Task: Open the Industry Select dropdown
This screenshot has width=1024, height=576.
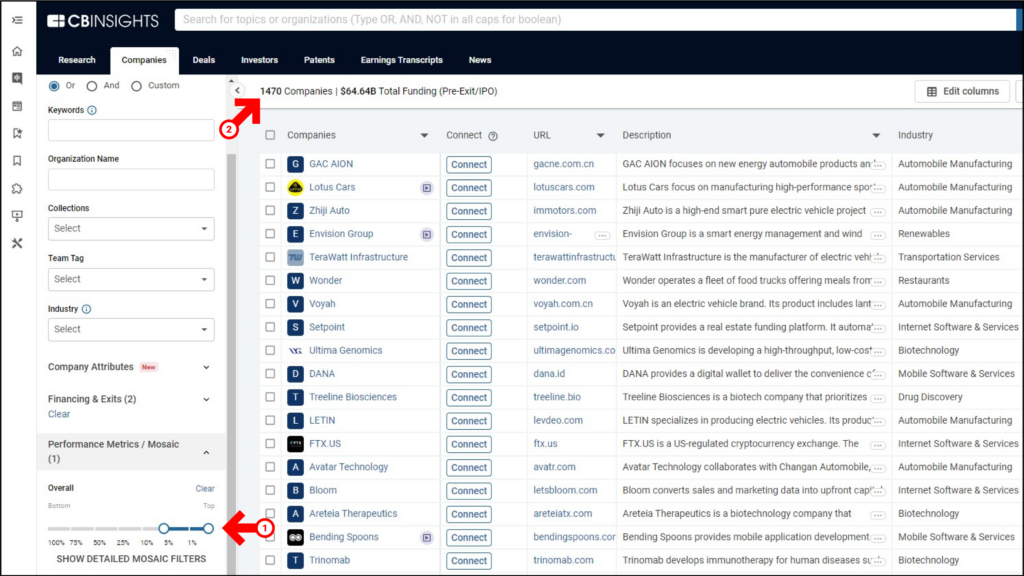Action: click(x=131, y=329)
